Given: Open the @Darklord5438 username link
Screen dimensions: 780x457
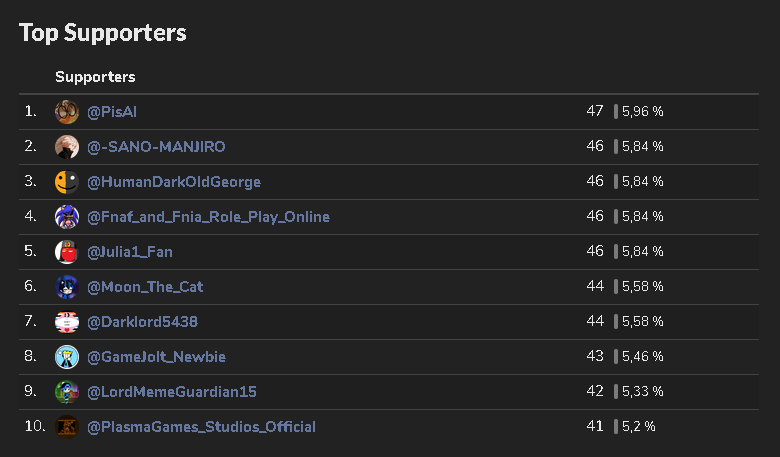Looking at the screenshot, I should (142, 322).
